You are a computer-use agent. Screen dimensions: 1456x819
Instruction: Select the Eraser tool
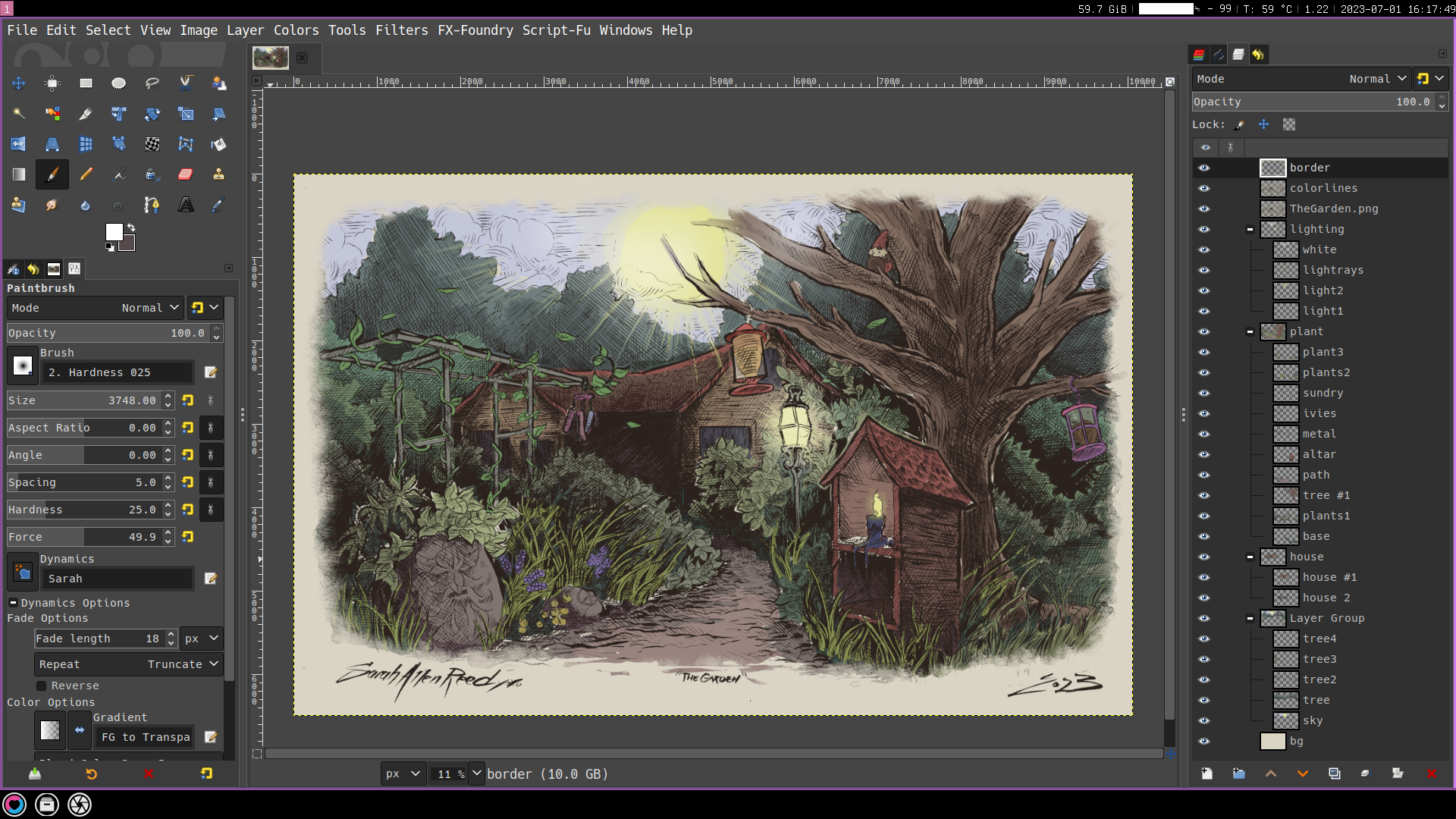[x=185, y=174]
